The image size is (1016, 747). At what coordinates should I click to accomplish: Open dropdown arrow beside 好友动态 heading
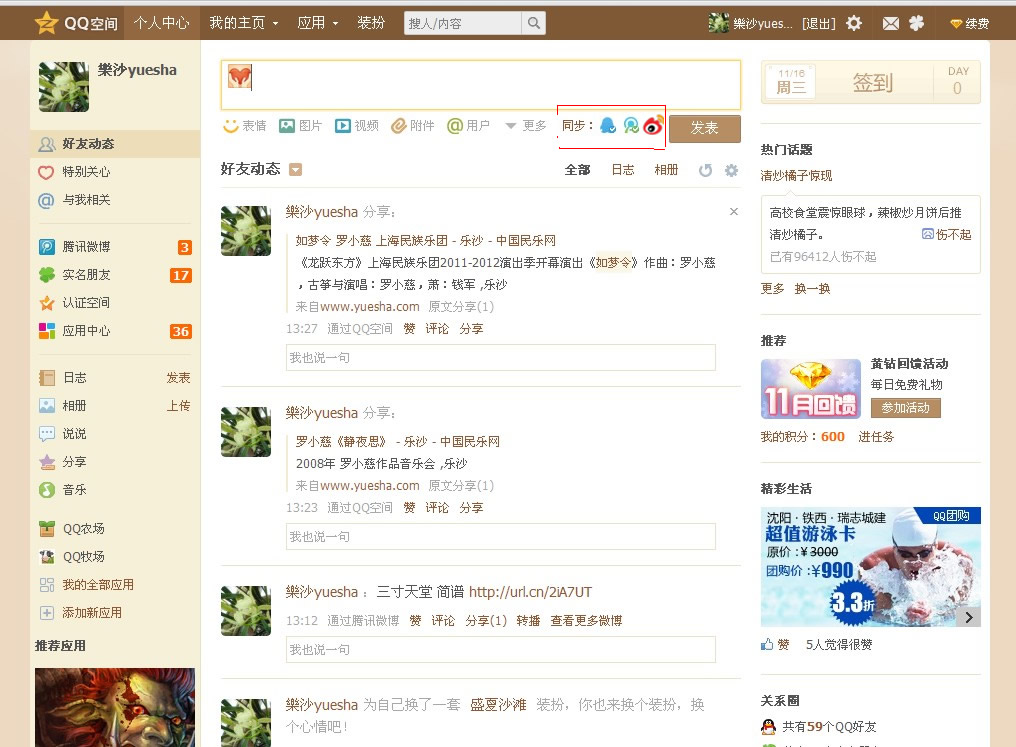pyautogui.click(x=295, y=170)
